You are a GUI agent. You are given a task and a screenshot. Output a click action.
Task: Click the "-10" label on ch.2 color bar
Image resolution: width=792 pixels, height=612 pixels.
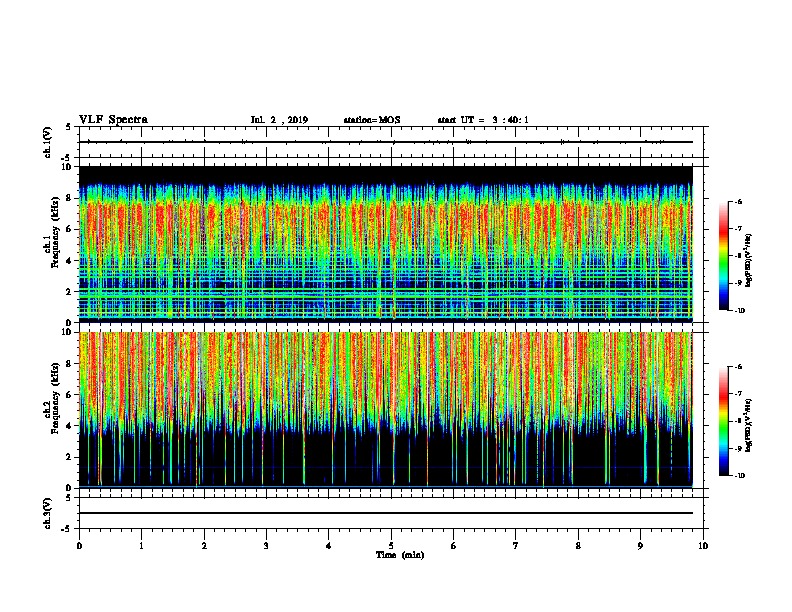739,476
